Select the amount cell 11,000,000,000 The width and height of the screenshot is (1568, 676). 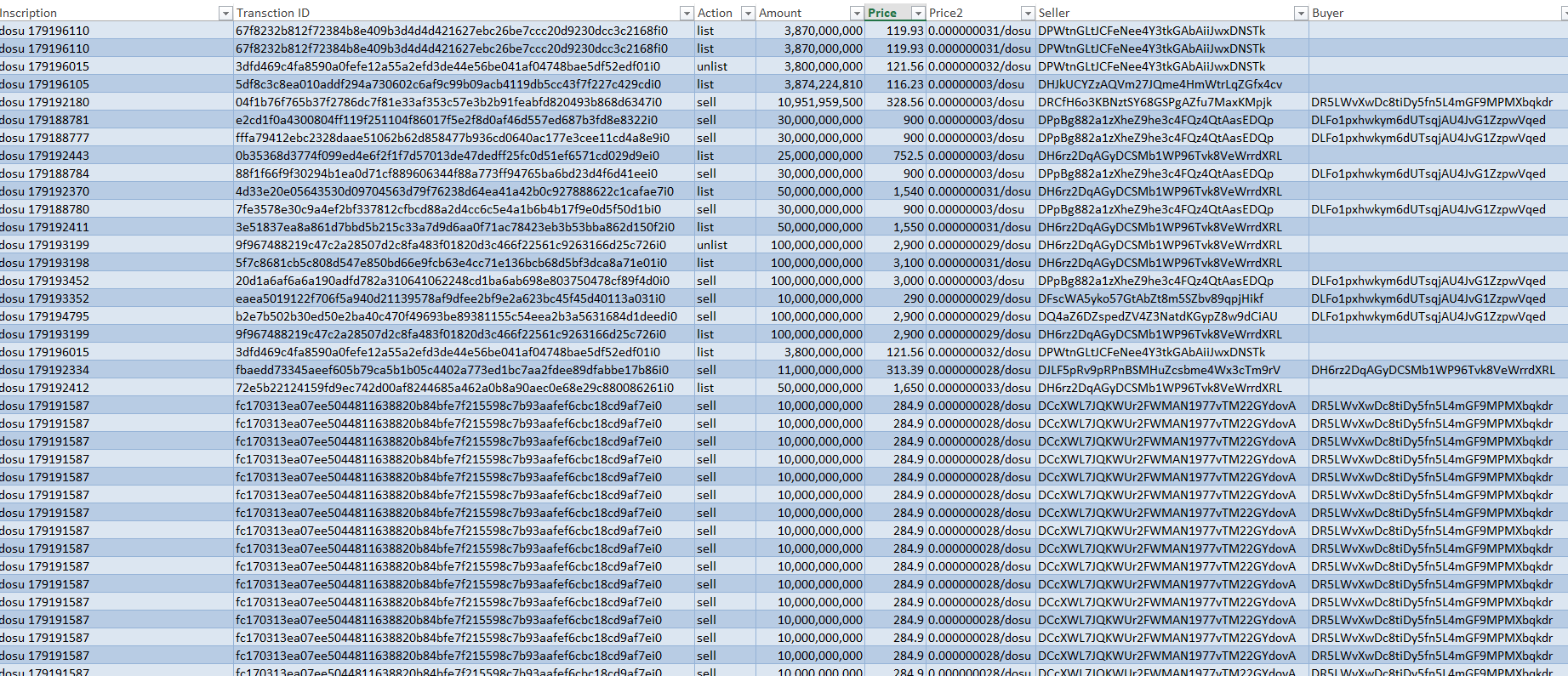point(810,370)
